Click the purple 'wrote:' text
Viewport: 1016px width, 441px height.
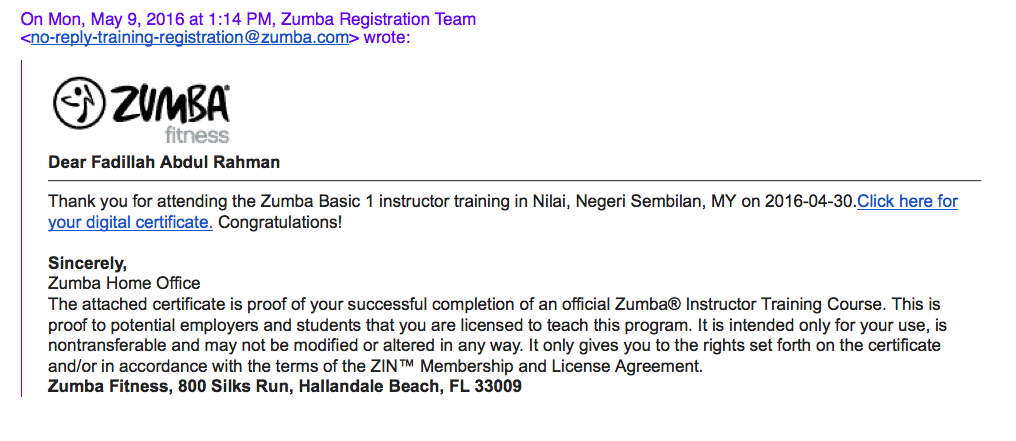[x=387, y=38]
